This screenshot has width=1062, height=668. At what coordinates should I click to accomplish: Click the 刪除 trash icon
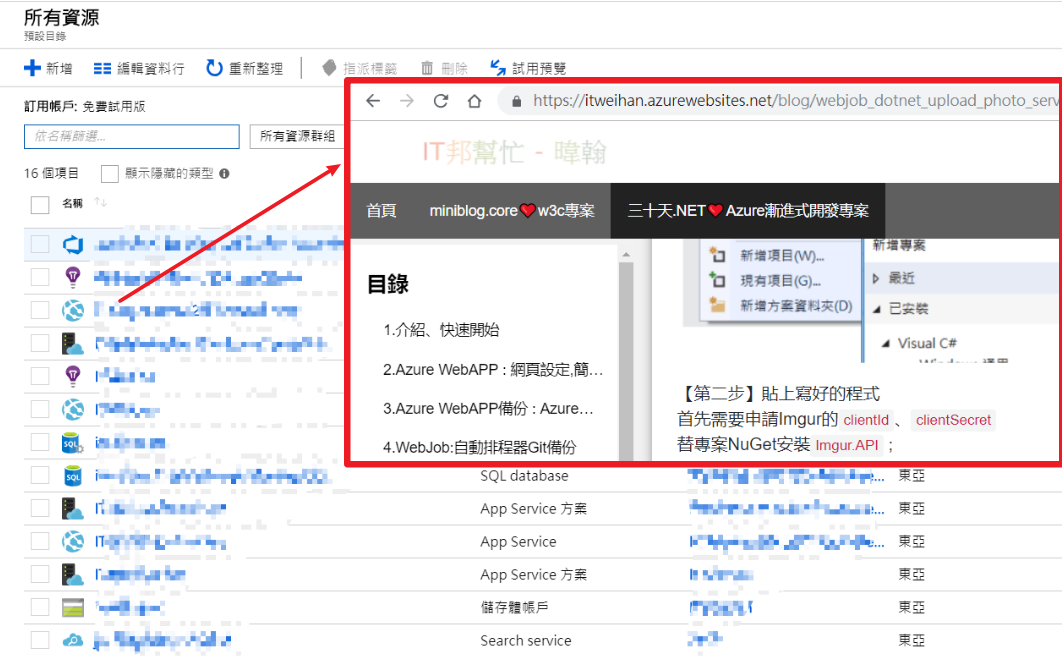pos(427,68)
